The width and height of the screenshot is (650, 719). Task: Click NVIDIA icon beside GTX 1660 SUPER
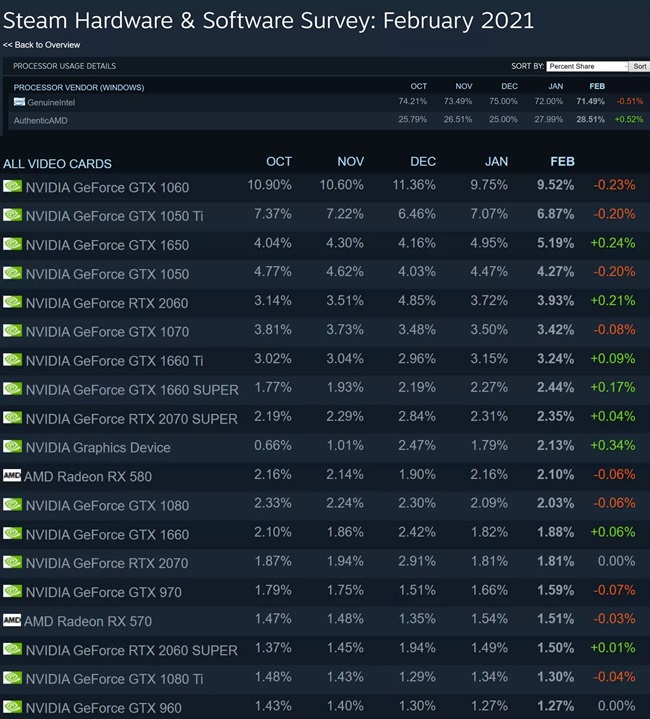pyautogui.click(x=12, y=389)
